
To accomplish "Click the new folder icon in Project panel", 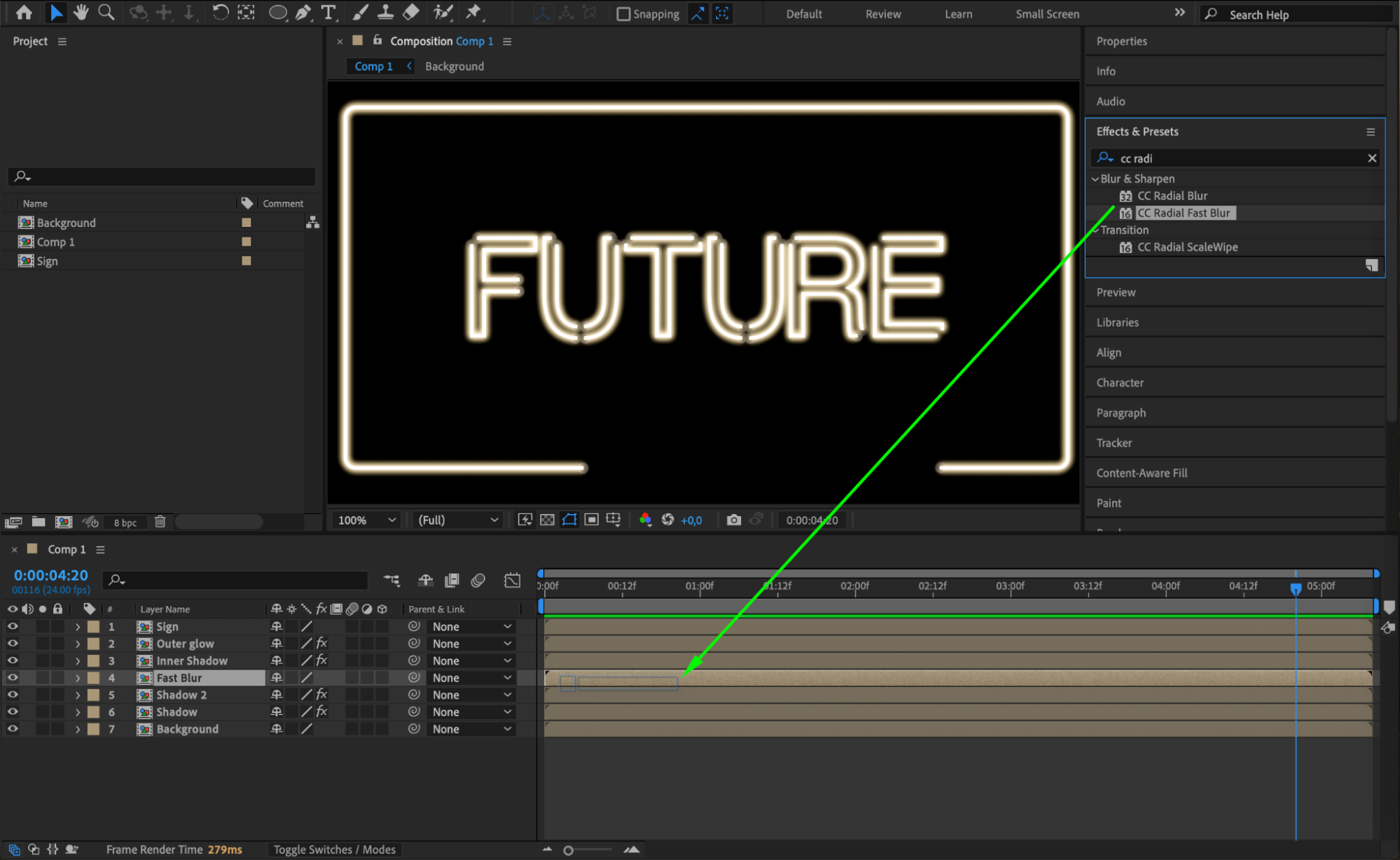I will [39, 522].
